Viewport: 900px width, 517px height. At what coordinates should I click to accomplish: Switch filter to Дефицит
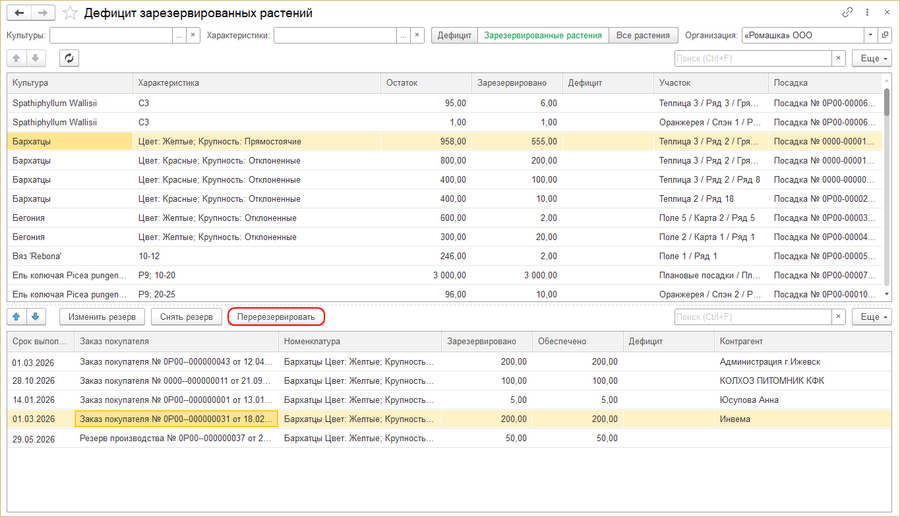pyautogui.click(x=454, y=35)
